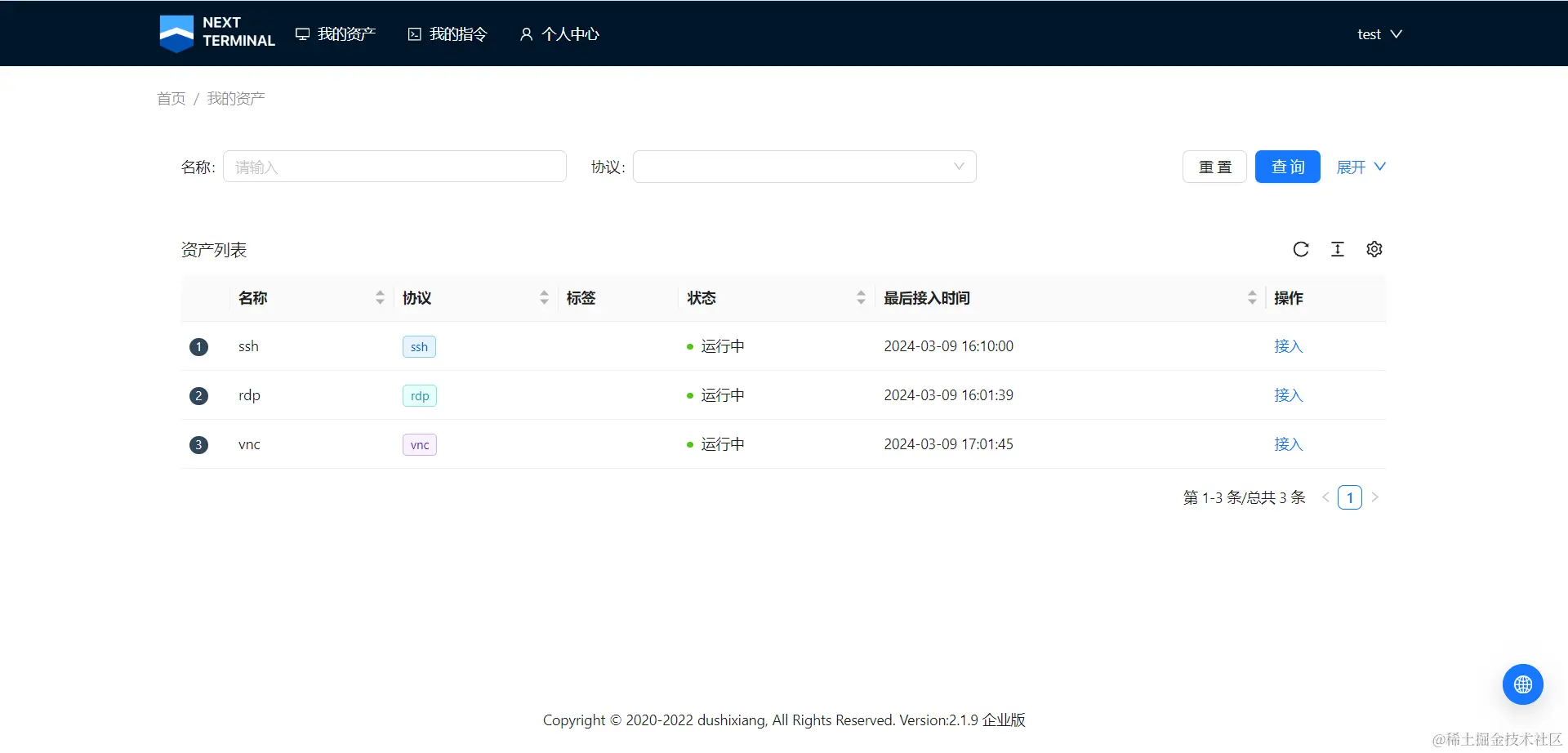The width and height of the screenshot is (1568, 753).
Task: Open the 协议 select dropdown
Action: point(804,167)
